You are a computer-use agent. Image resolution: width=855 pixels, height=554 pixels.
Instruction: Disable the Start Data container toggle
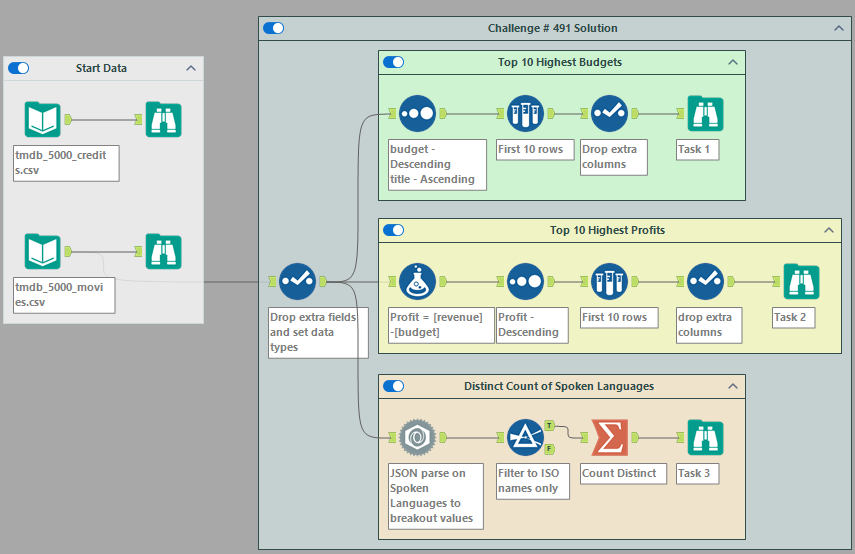point(19,68)
